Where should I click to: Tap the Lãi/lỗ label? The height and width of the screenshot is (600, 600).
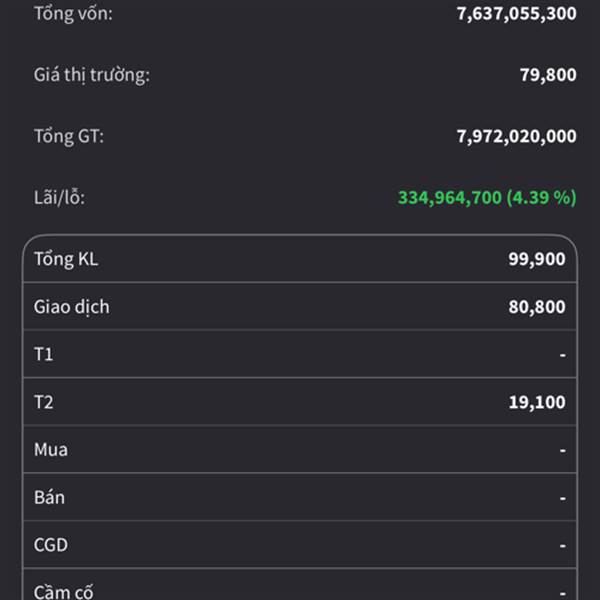59,198
